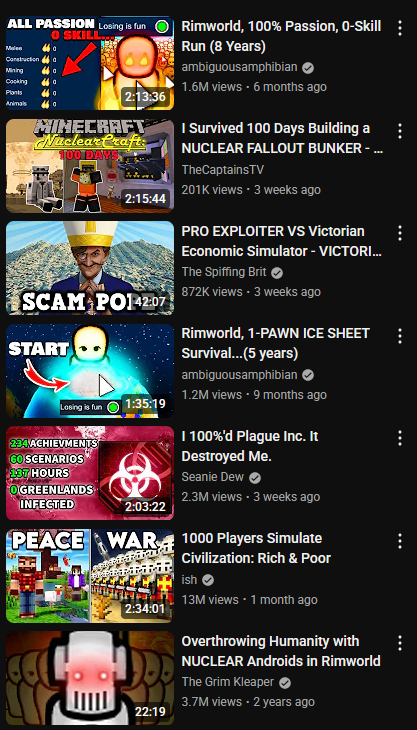
Task: Open options menu for 1-PAWN ICE SHEET video
Action: 400,336
